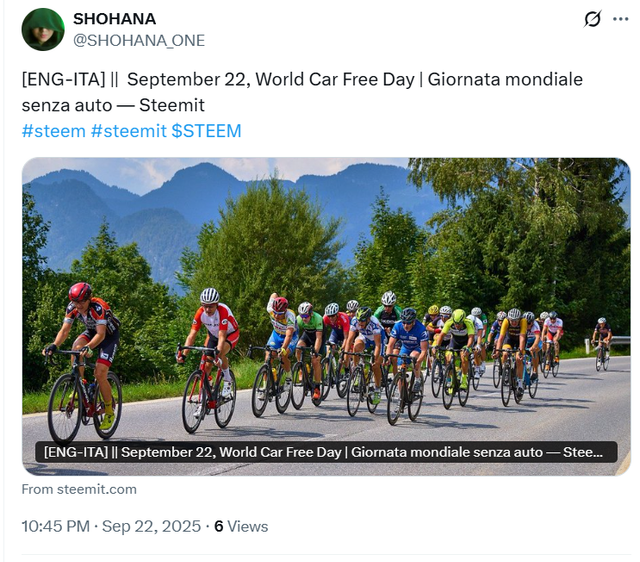This screenshot has width=640, height=562.
Task: Click the $STEEM cashtag
Action: tap(206, 131)
